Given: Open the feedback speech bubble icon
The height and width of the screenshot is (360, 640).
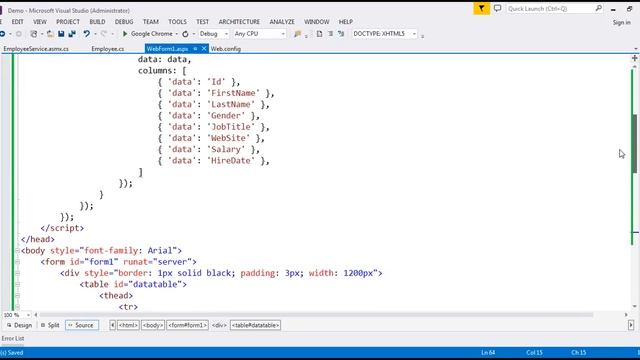Looking at the screenshot, I should [x=497, y=8].
